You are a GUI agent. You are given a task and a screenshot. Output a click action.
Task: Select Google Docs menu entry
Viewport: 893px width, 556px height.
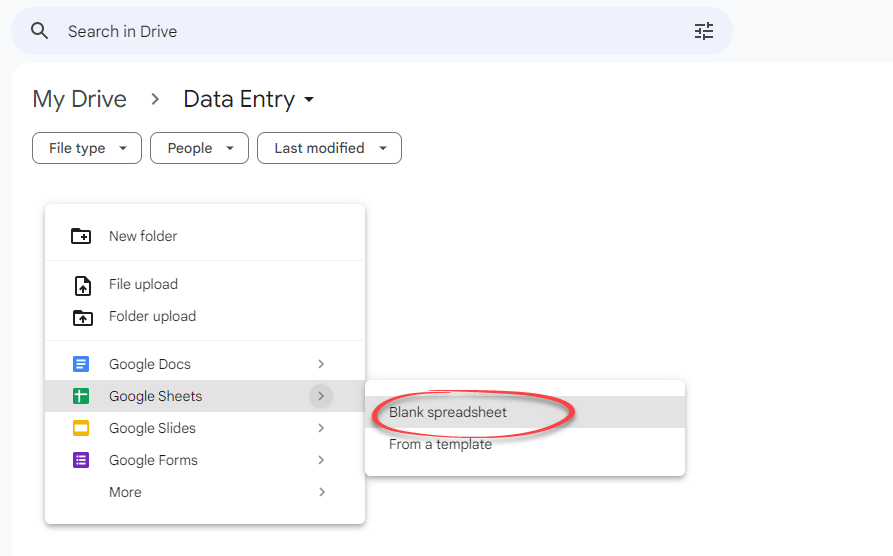[205, 364]
